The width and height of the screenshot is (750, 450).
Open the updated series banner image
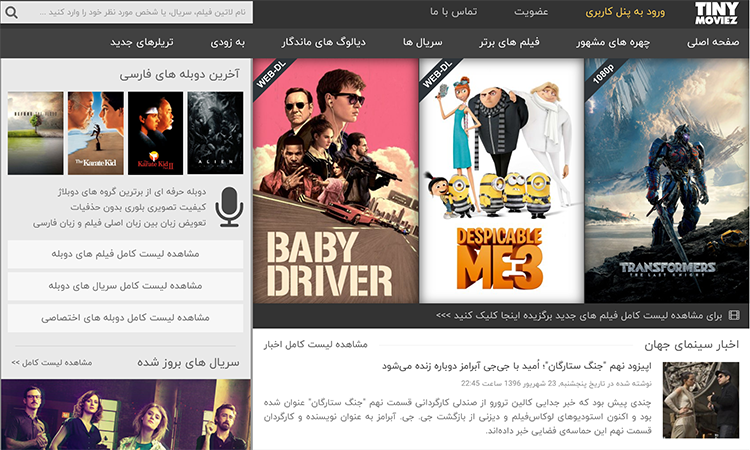[x=126, y=415]
